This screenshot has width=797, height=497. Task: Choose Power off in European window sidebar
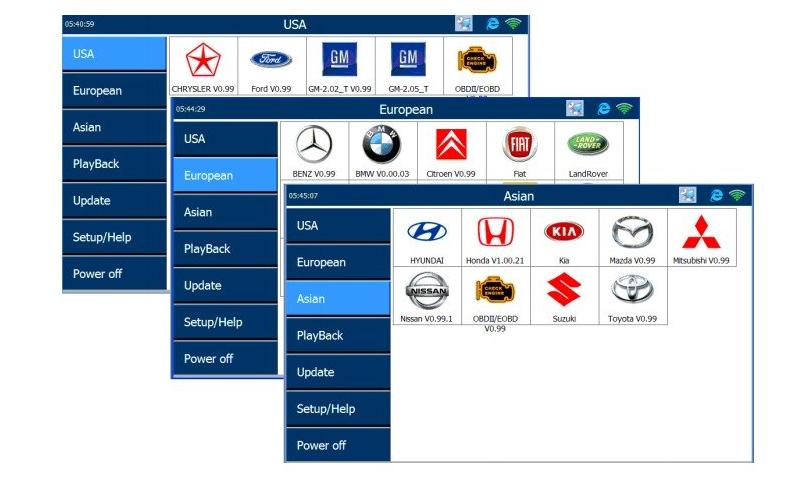225,358
